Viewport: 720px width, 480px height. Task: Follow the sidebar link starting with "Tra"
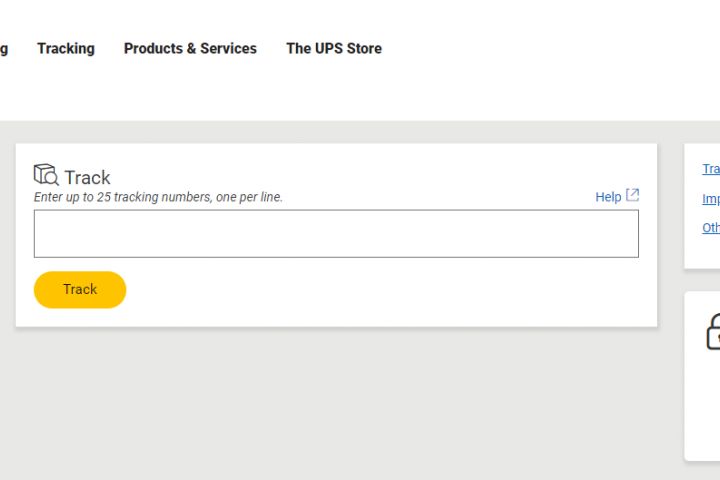pos(711,169)
